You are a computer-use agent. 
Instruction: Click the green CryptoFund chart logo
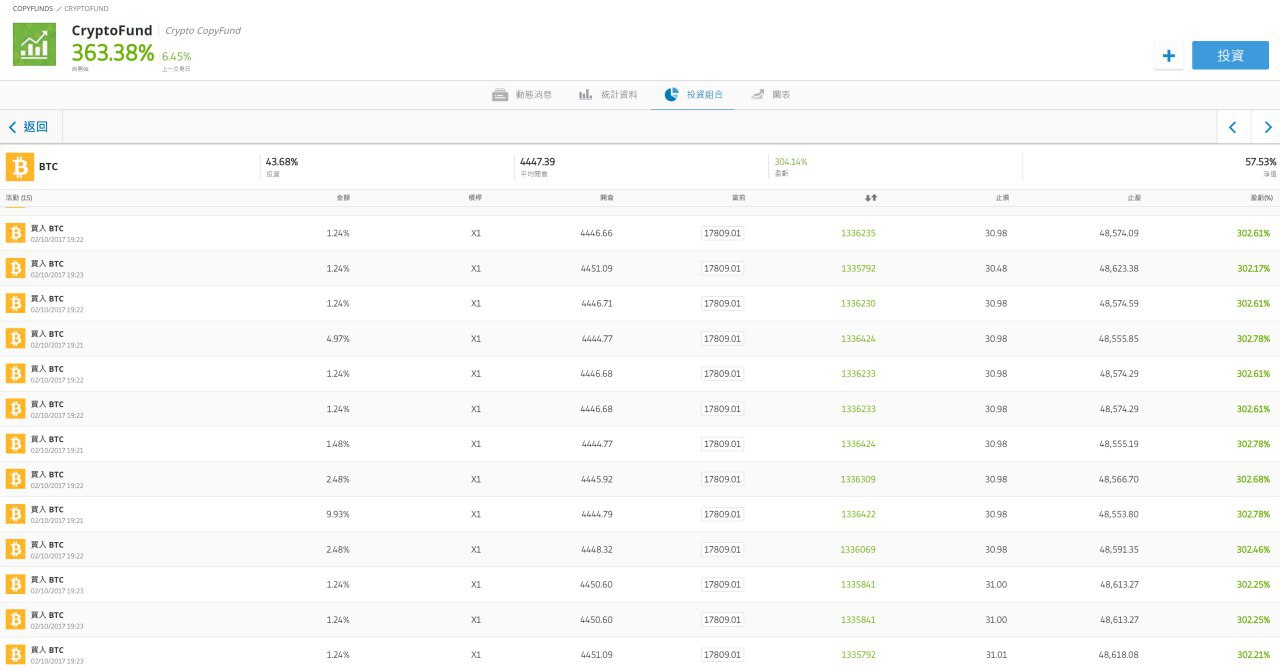(34, 44)
